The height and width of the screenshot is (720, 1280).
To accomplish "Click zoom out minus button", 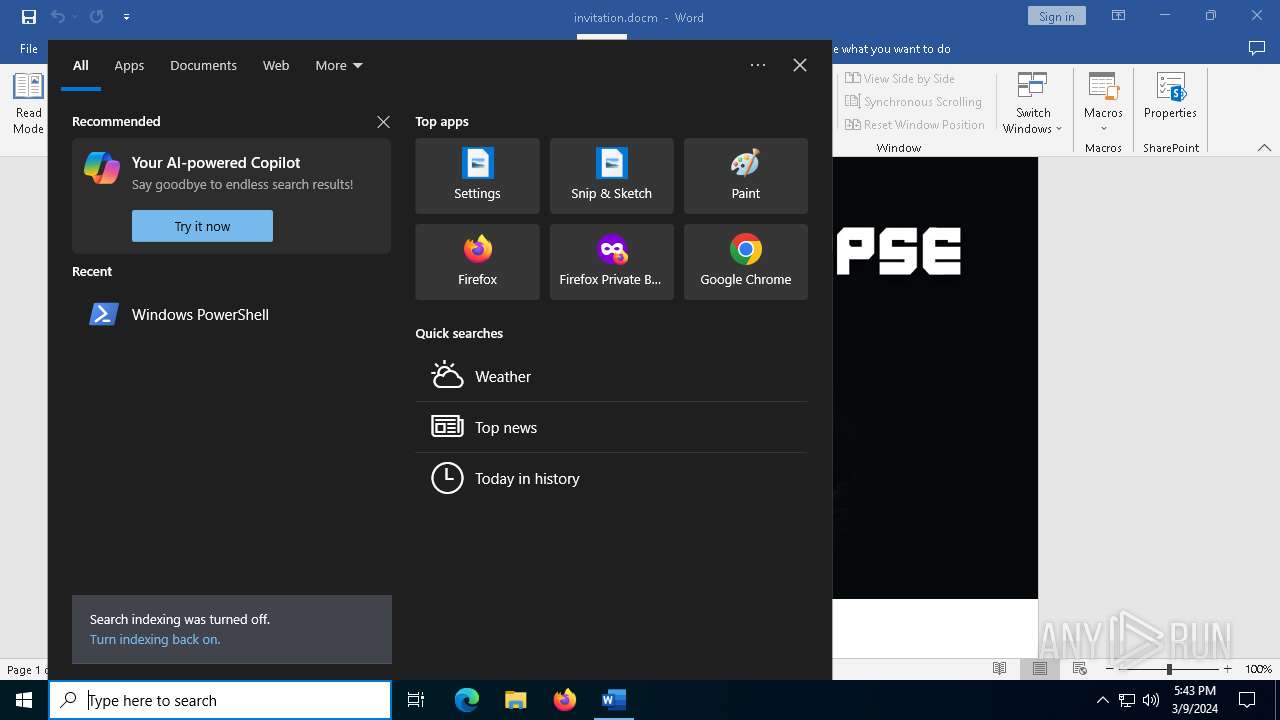I will (x=1110, y=669).
